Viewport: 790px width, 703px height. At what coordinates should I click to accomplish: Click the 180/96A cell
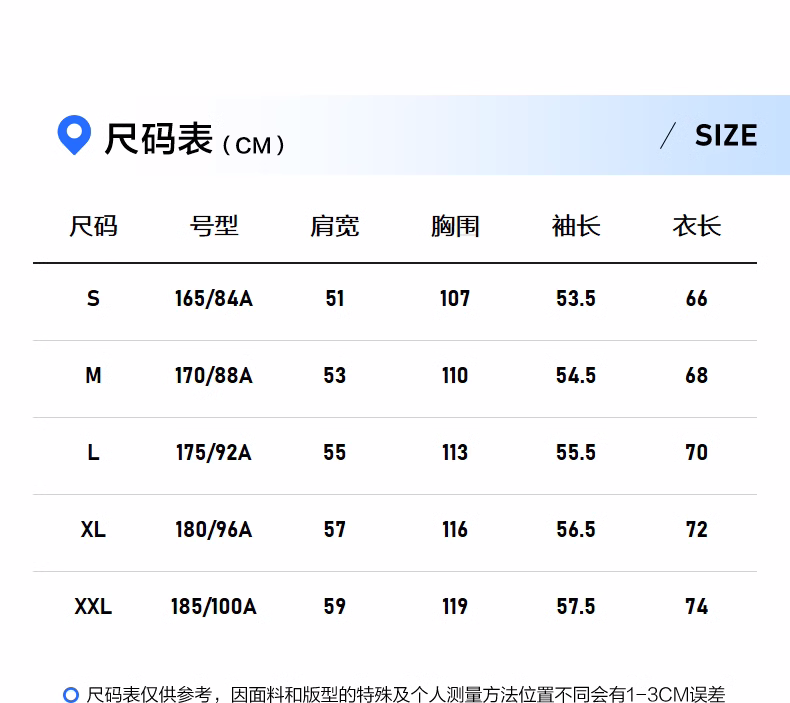tap(214, 529)
